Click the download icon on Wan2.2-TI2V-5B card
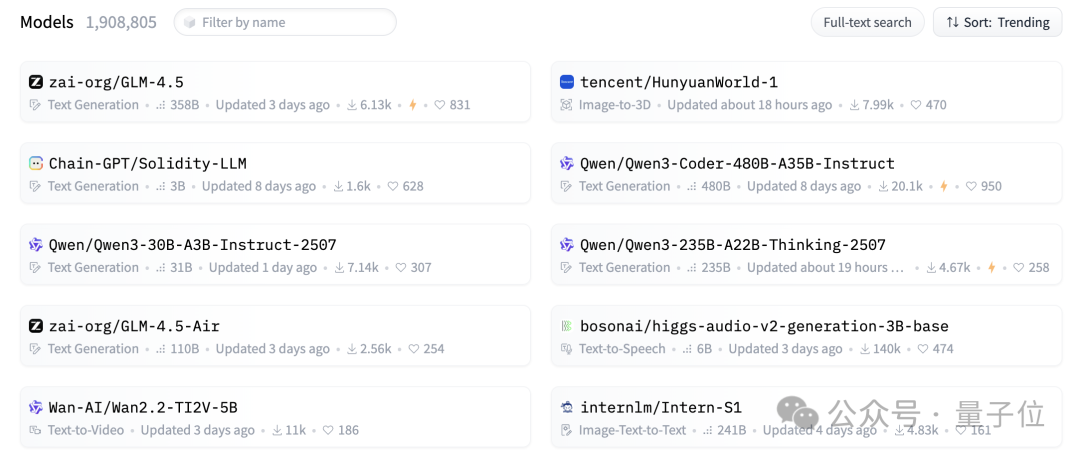The image size is (1080, 458). 277,430
